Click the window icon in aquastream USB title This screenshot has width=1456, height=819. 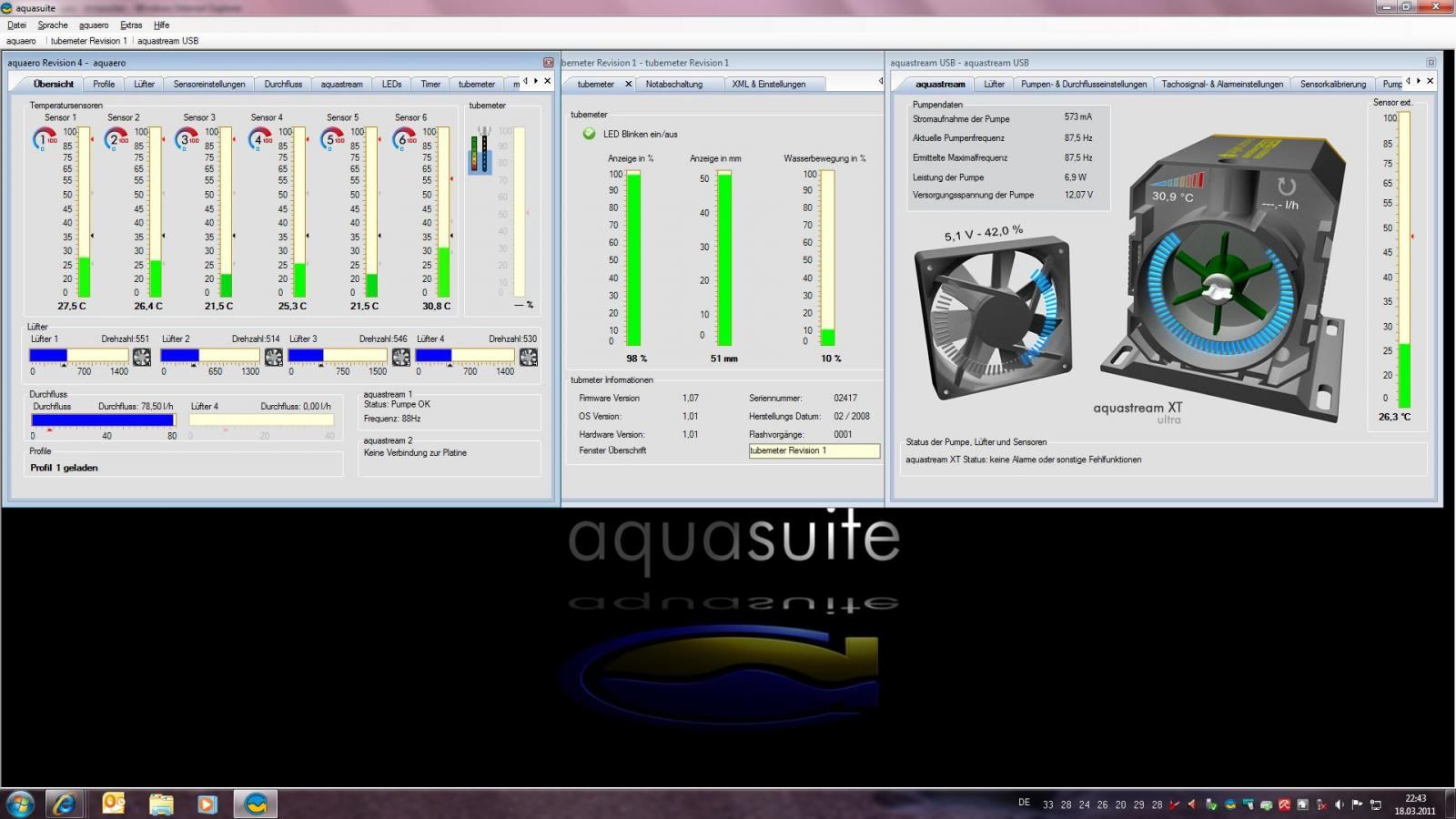coord(1431,63)
